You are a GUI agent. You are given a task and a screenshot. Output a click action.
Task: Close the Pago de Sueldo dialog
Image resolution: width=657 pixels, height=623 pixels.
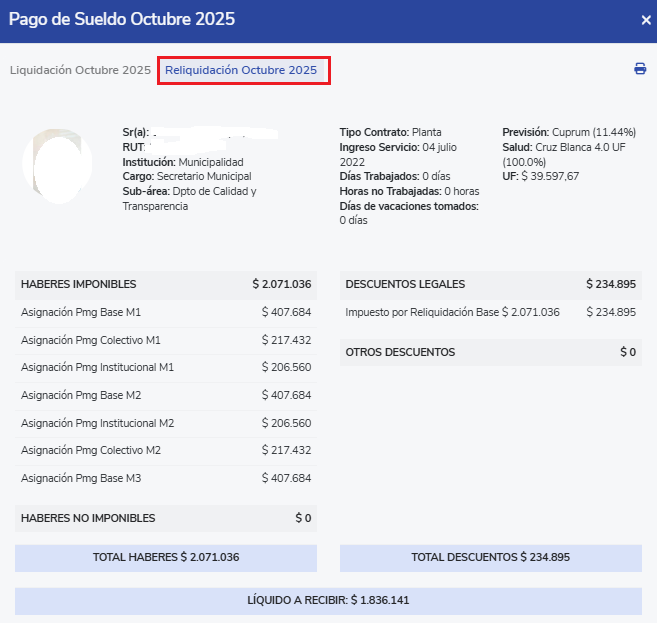(645, 19)
